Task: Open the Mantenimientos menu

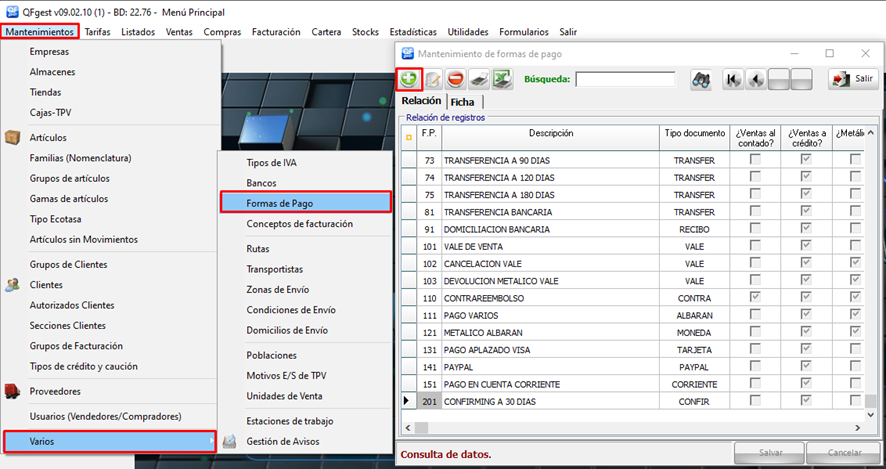Action: coord(40,32)
